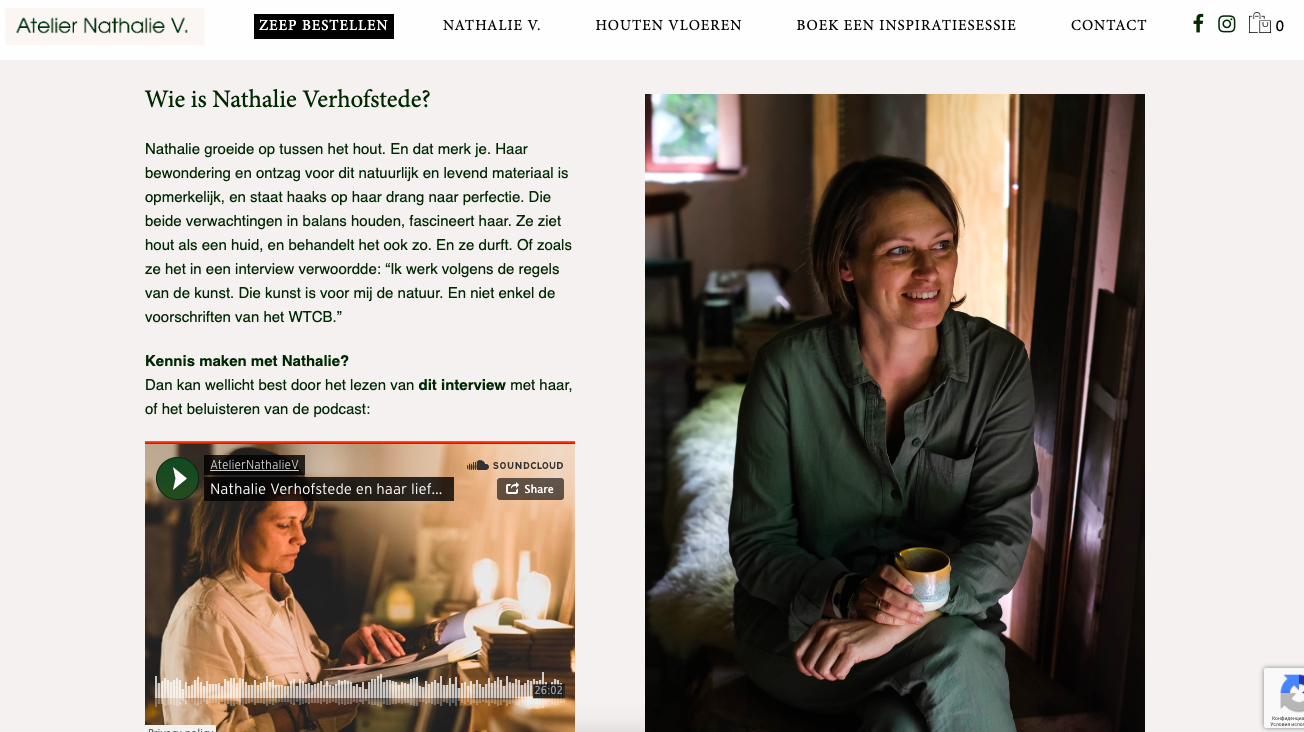The width and height of the screenshot is (1304, 732).
Task: Select Boek een Inspiratiesessie menu item
Action: point(906,26)
